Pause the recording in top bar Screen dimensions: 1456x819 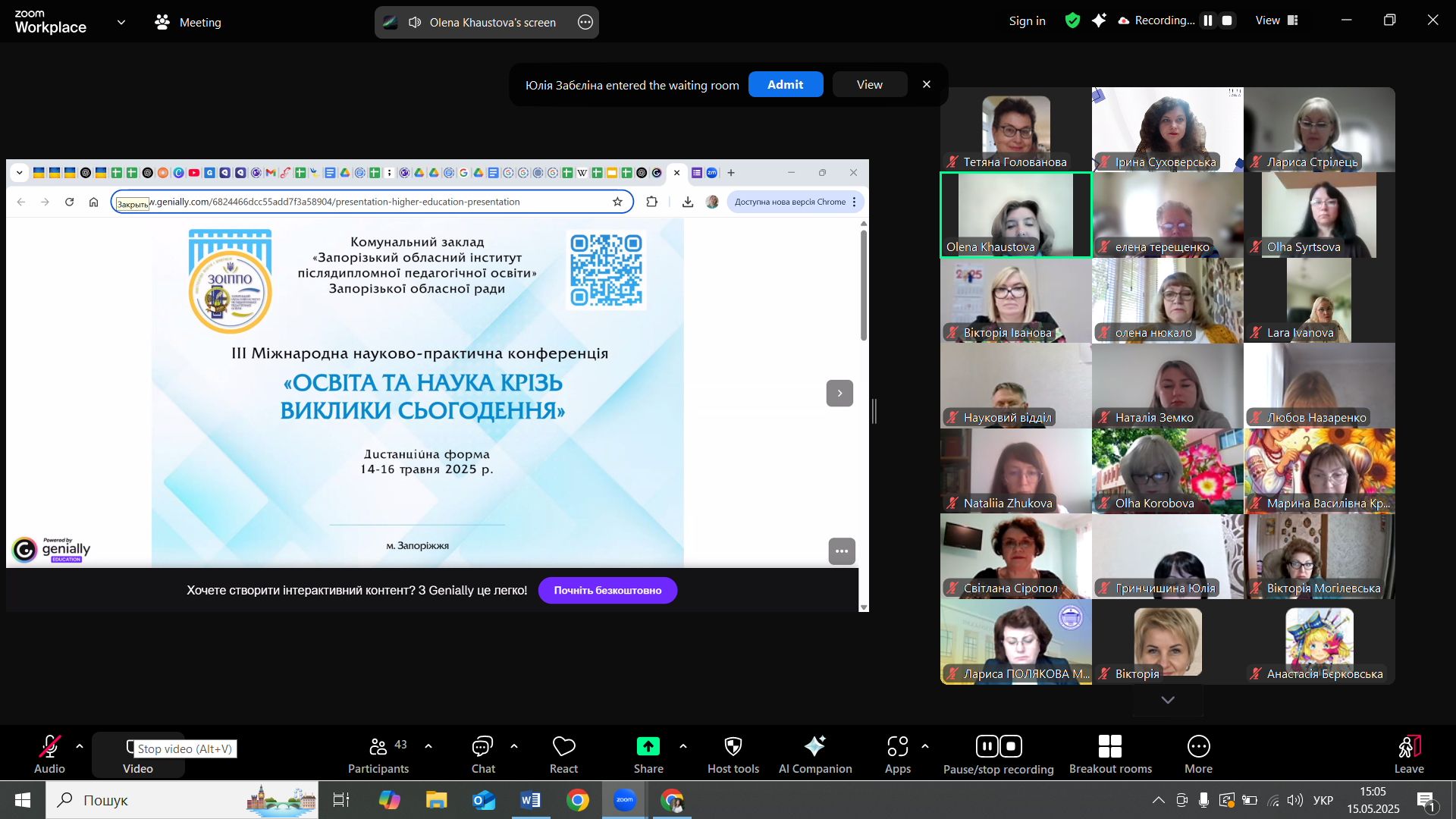pyautogui.click(x=1208, y=20)
